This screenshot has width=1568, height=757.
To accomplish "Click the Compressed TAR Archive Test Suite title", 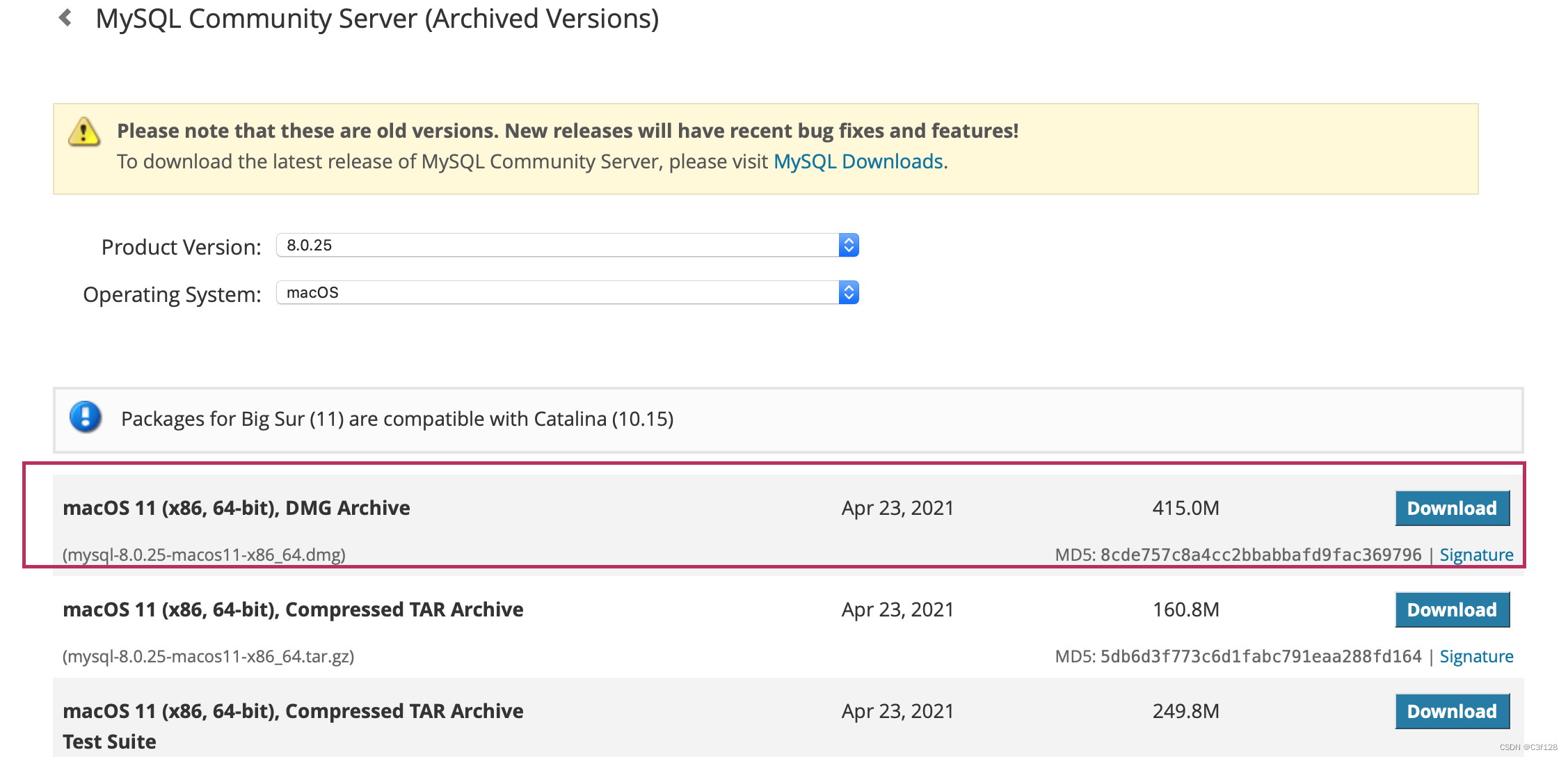I will click(293, 726).
